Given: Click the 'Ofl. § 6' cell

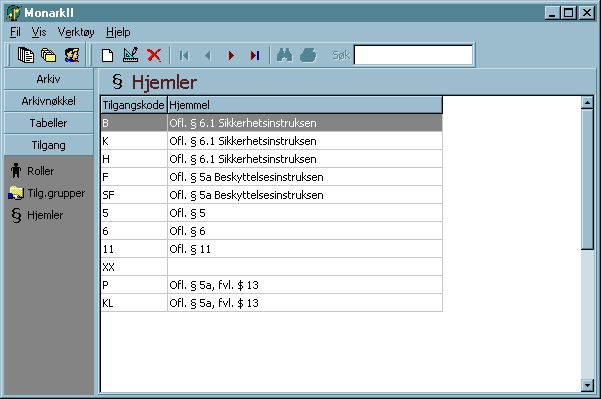Looking at the screenshot, I should pyautogui.click(x=305, y=231).
